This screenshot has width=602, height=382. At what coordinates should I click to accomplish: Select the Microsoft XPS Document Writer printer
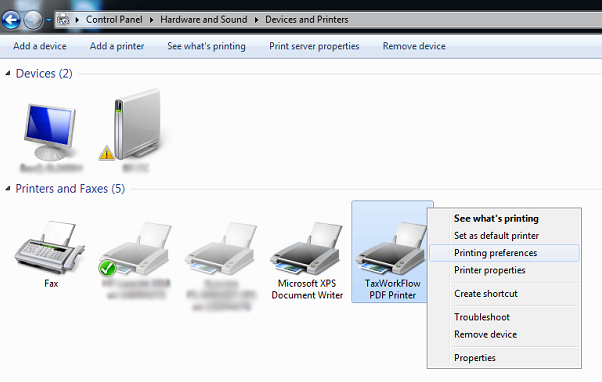coord(307,248)
